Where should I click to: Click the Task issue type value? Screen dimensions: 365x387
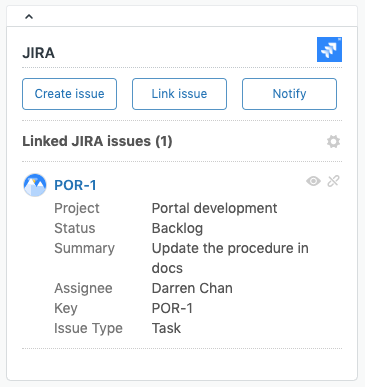(x=166, y=328)
